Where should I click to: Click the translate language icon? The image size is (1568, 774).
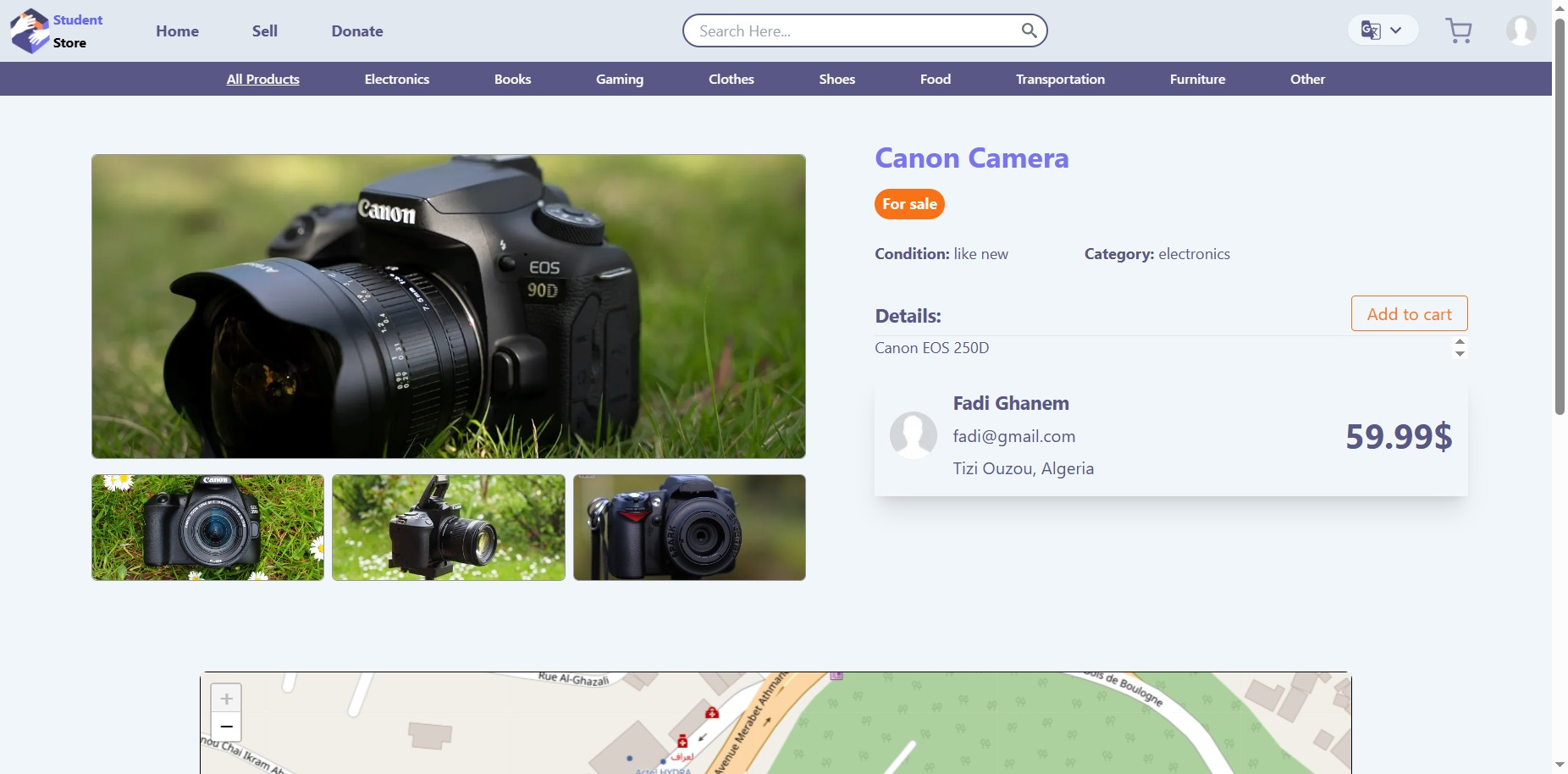click(1371, 30)
